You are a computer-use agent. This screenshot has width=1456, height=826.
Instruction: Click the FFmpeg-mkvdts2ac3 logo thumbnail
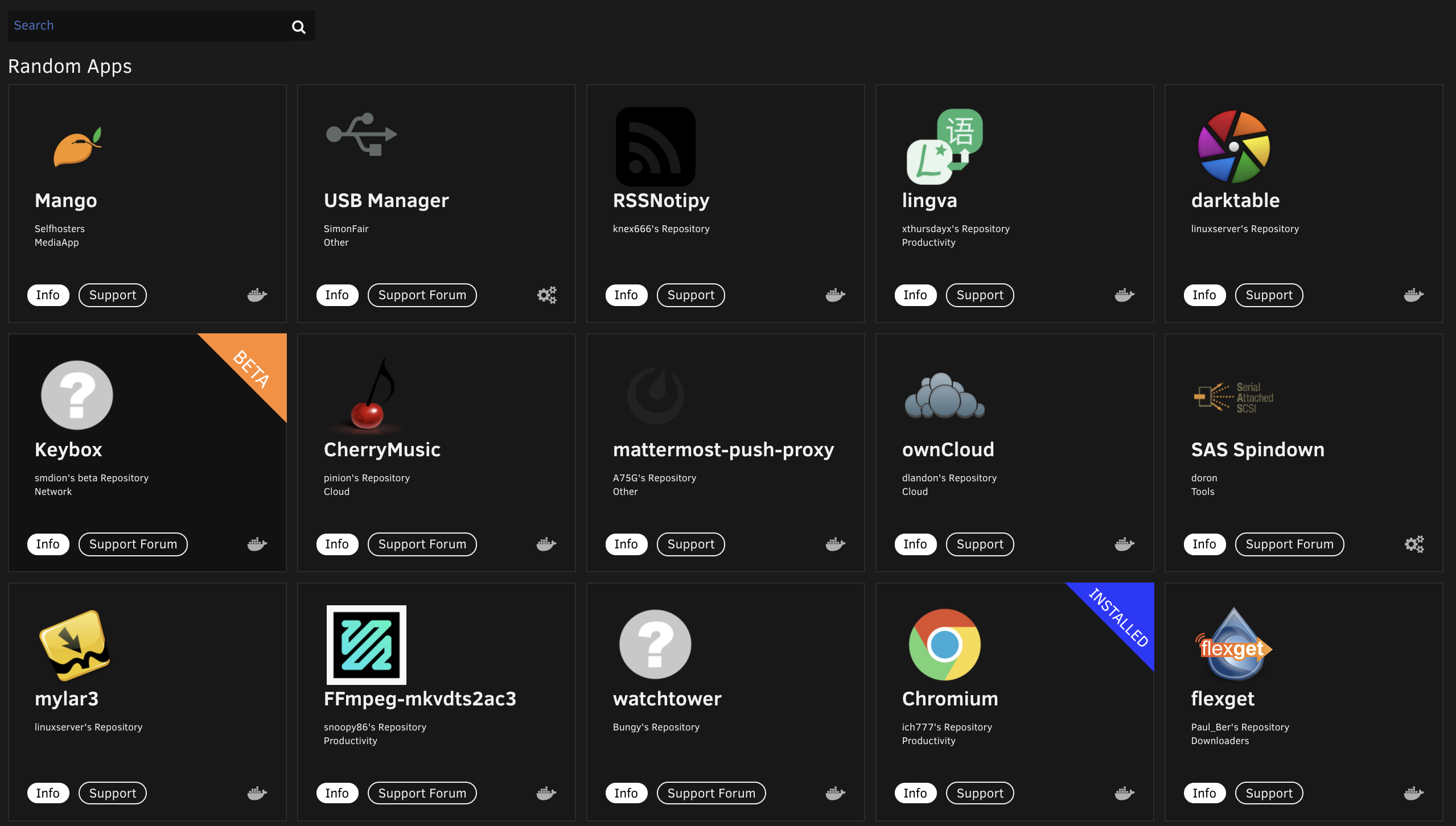coord(366,645)
